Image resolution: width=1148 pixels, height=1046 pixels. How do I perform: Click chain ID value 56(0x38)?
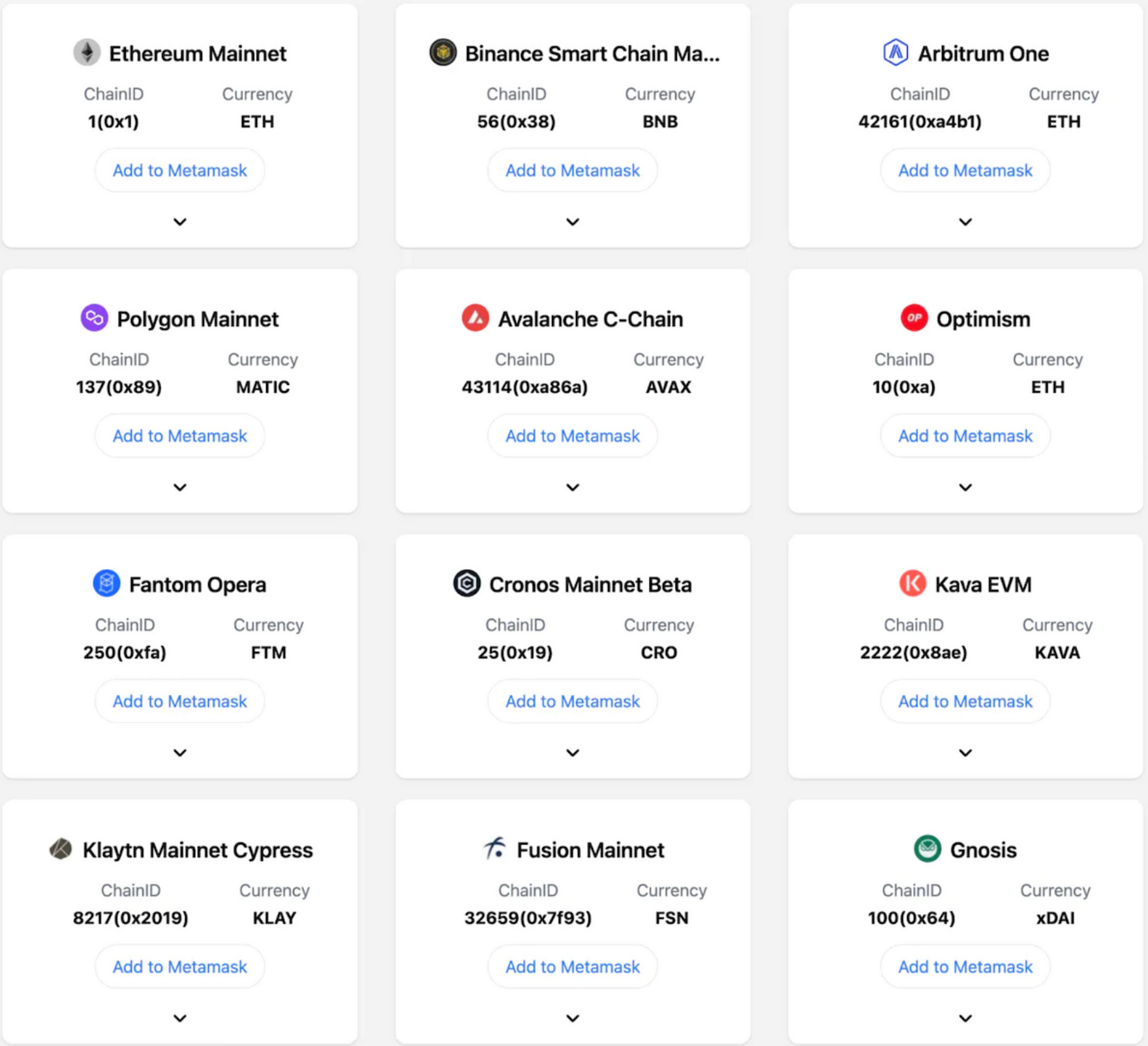coord(517,121)
